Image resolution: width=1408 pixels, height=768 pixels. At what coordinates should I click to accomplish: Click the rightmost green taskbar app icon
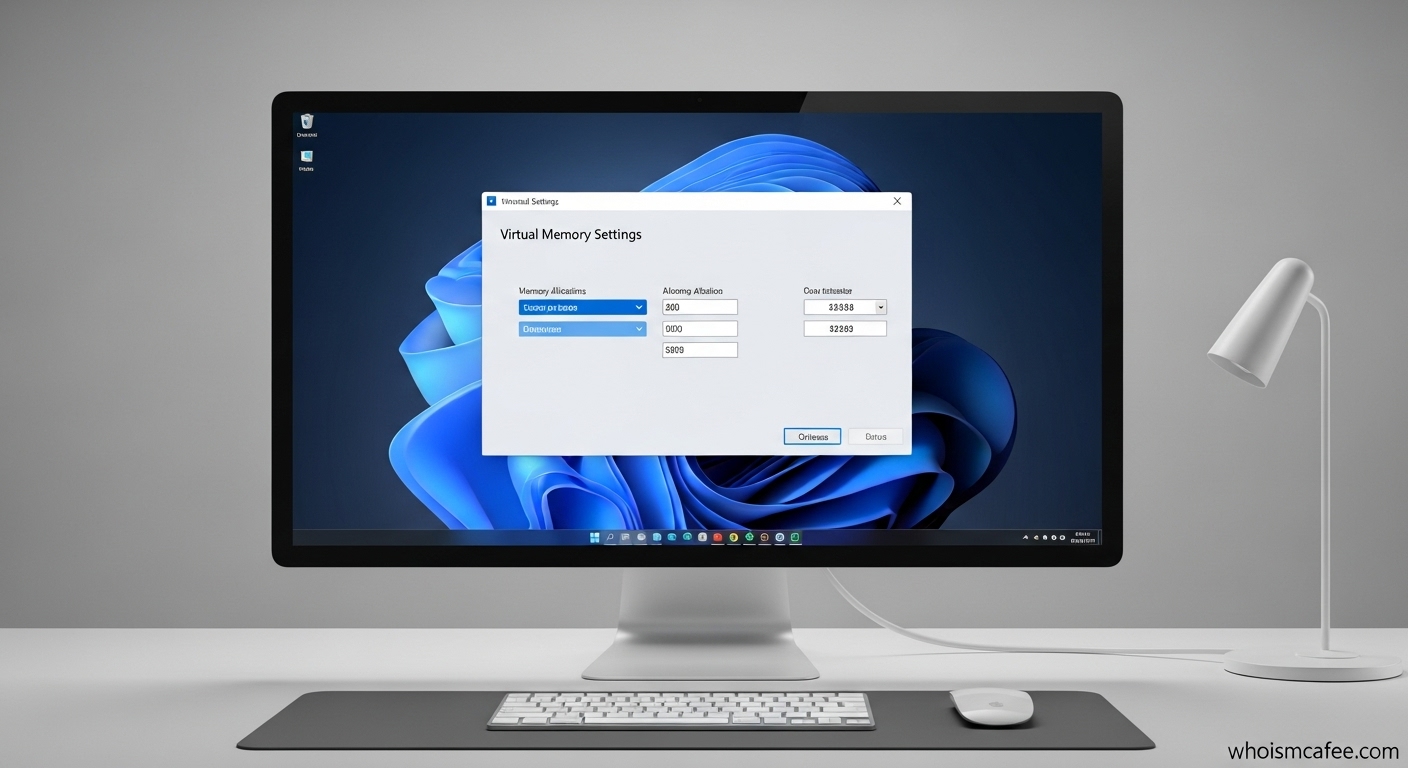point(795,537)
